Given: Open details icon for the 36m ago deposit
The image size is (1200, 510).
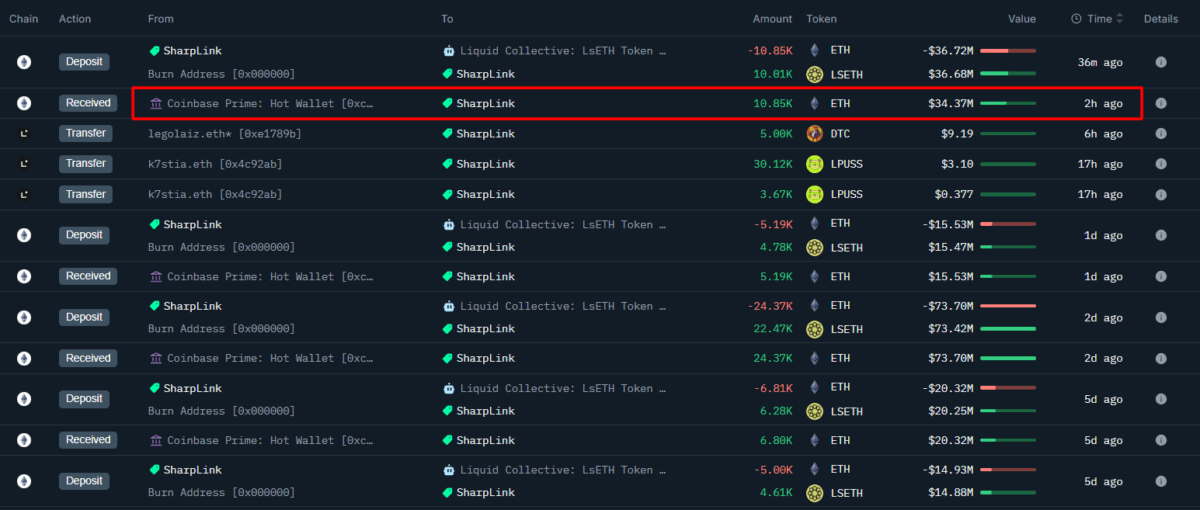Looking at the screenshot, I should [x=1161, y=62].
